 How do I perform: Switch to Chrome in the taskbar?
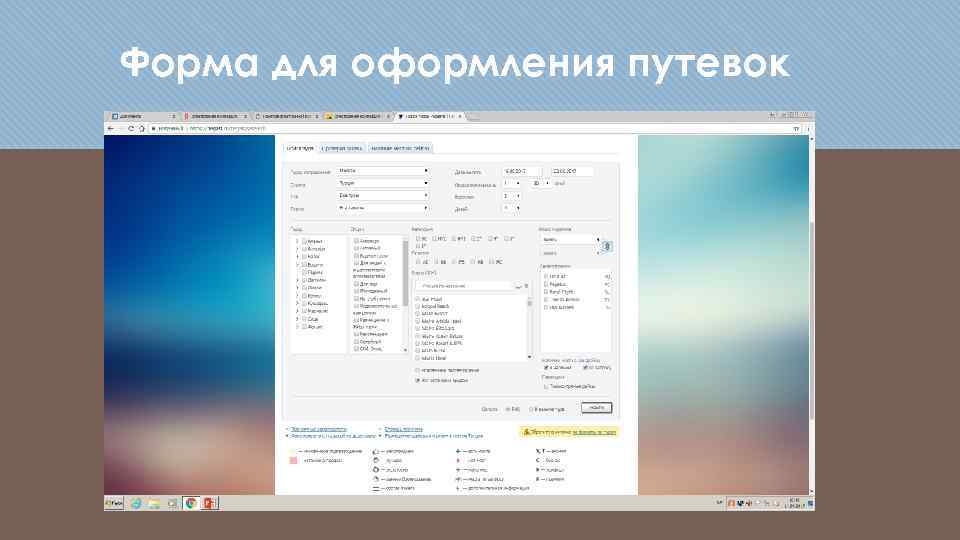pos(191,503)
